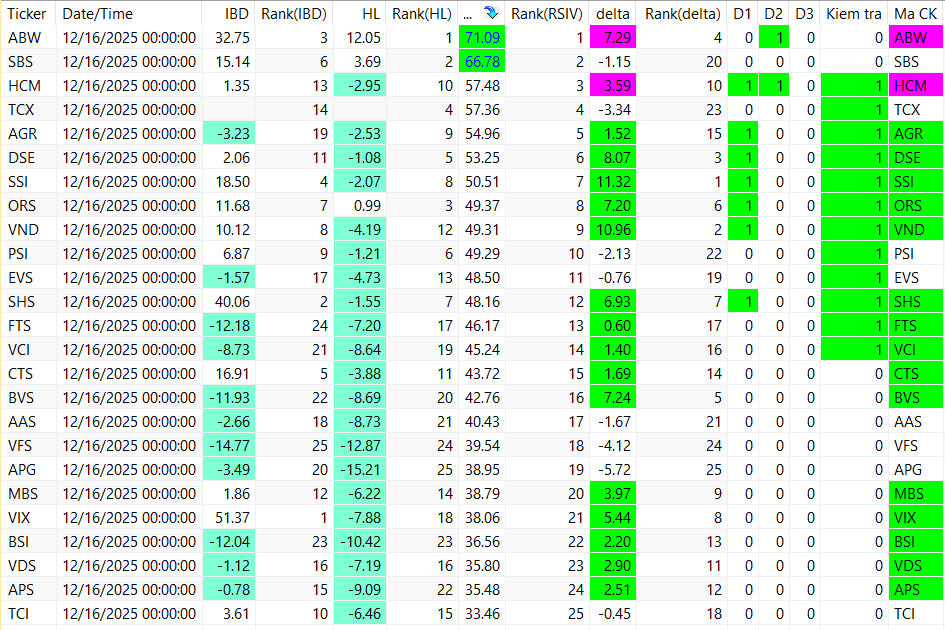Click green D1 cell in SHS row
The height and width of the screenshot is (630, 945).
point(742,301)
